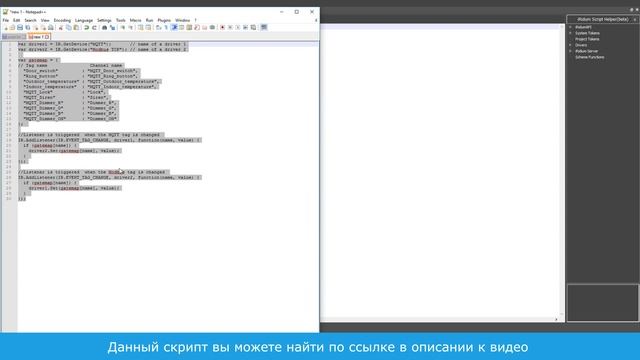Toggle synchronized vertical scrolling icon
Viewport: 640px width, 360px height.
point(140,27)
